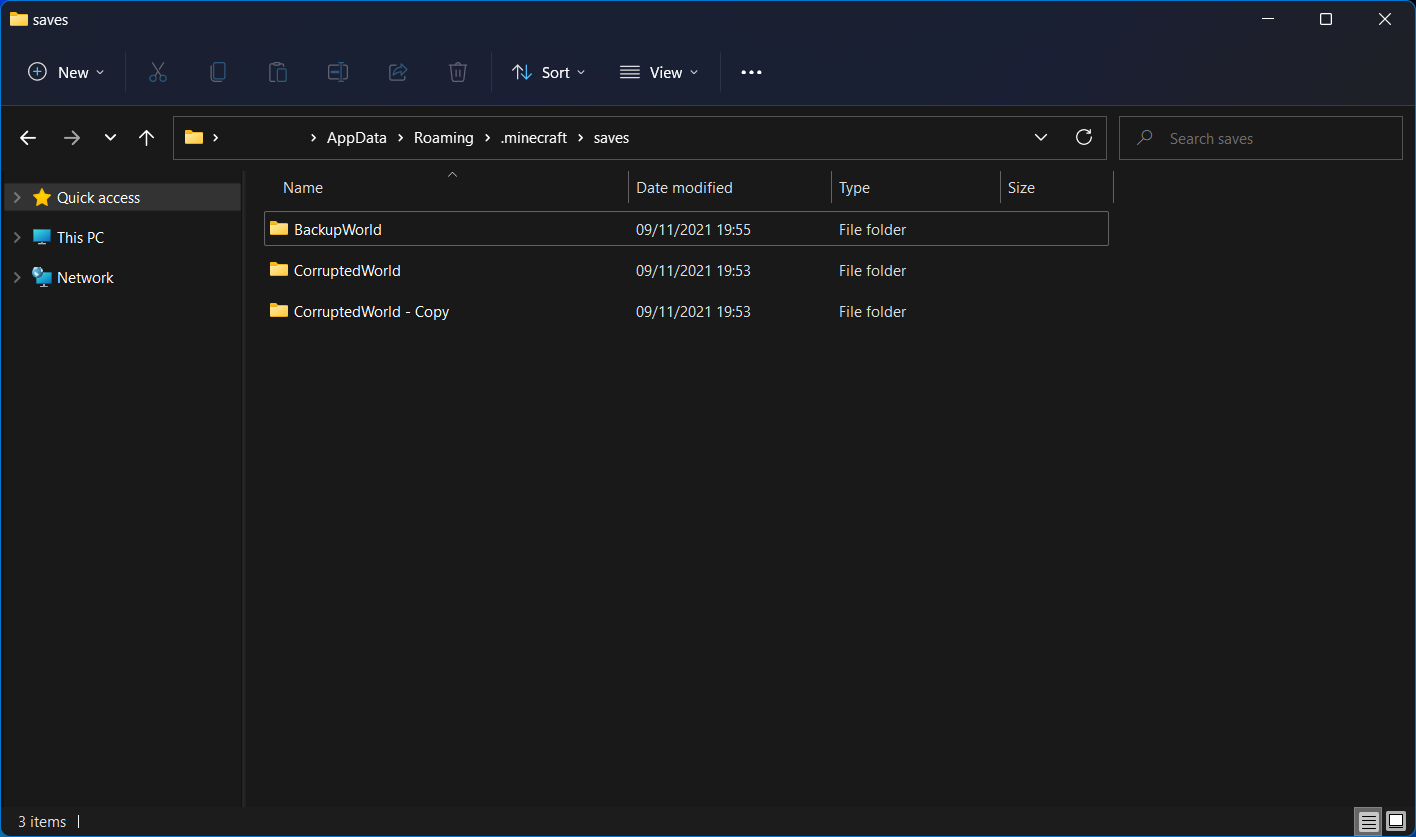Go back with the left arrow
Screen dimensions: 1416x837
click(28, 138)
